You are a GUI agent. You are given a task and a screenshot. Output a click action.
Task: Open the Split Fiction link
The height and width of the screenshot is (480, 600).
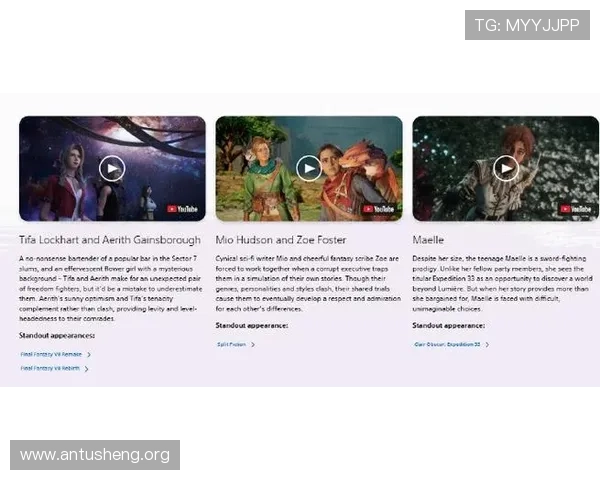[x=231, y=344]
